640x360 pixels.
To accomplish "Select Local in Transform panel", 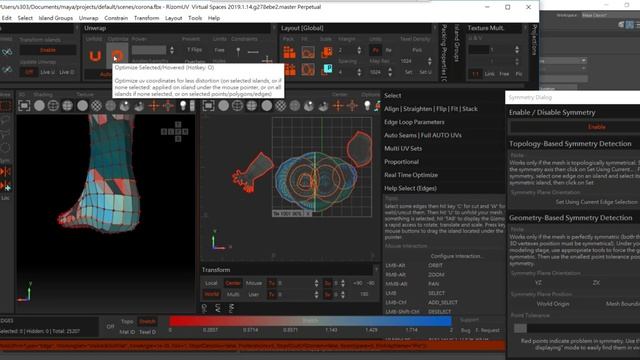I will (x=211, y=283).
